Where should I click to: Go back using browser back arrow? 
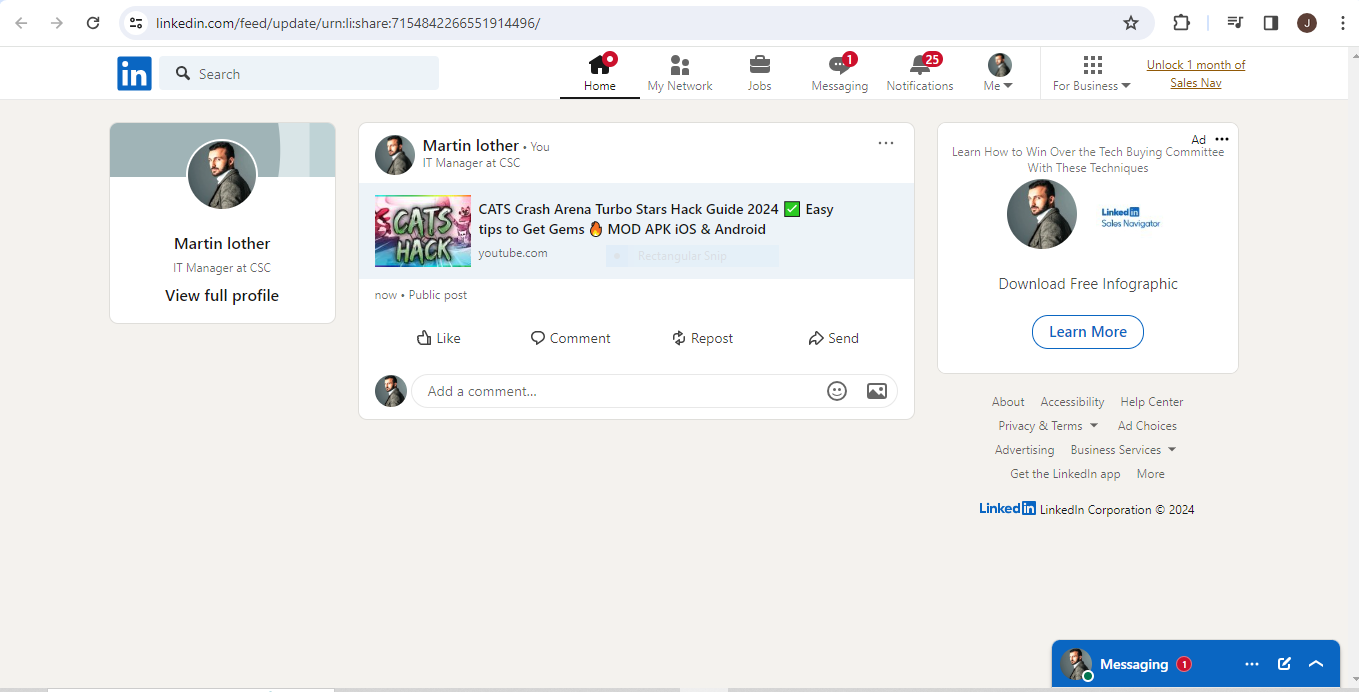21,22
